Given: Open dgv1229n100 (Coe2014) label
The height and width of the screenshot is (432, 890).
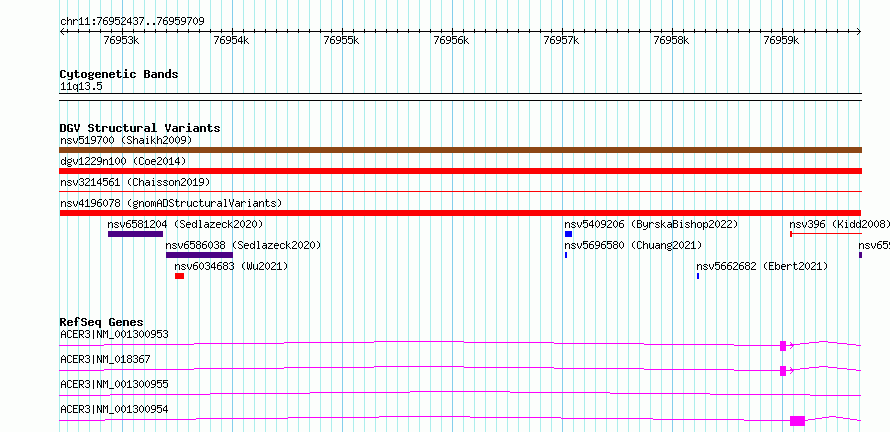Looking at the screenshot, I should (123, 161).
